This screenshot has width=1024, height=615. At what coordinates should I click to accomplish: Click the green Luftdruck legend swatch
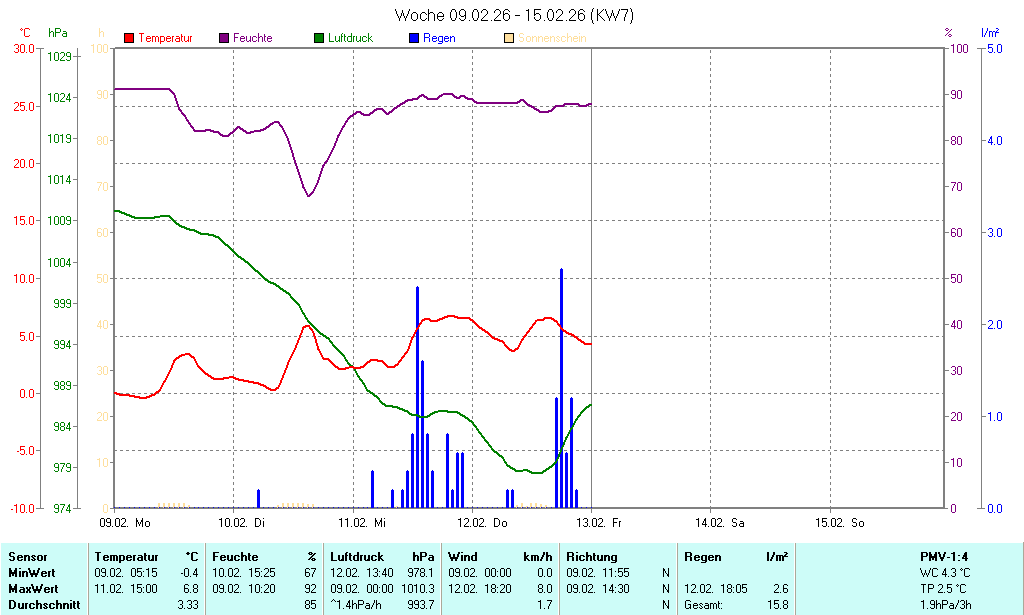[x=319, y=38]
